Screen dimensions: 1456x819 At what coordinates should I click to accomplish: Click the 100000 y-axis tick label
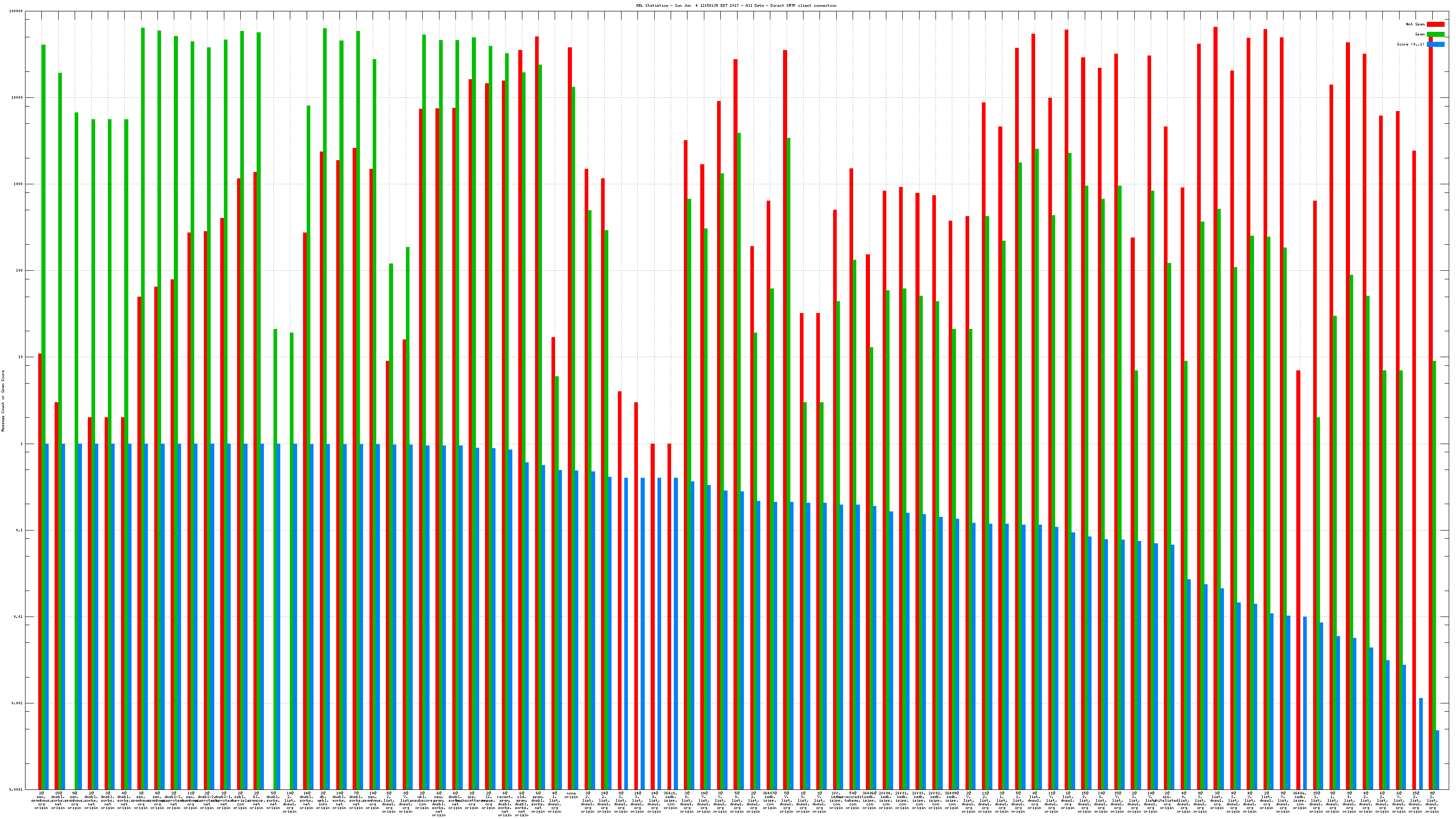17,11
